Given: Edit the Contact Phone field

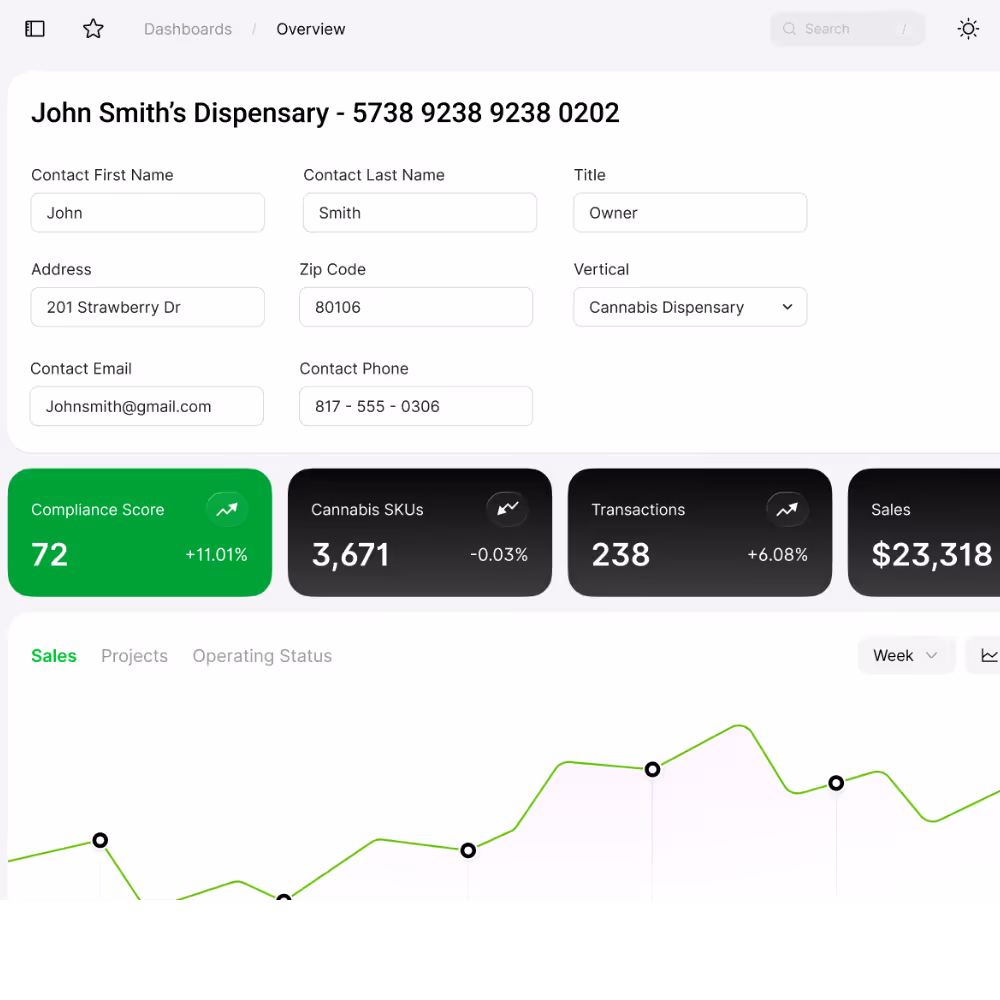Looking at the screenshot, I should pyautogui.click(x=416, y=406).
